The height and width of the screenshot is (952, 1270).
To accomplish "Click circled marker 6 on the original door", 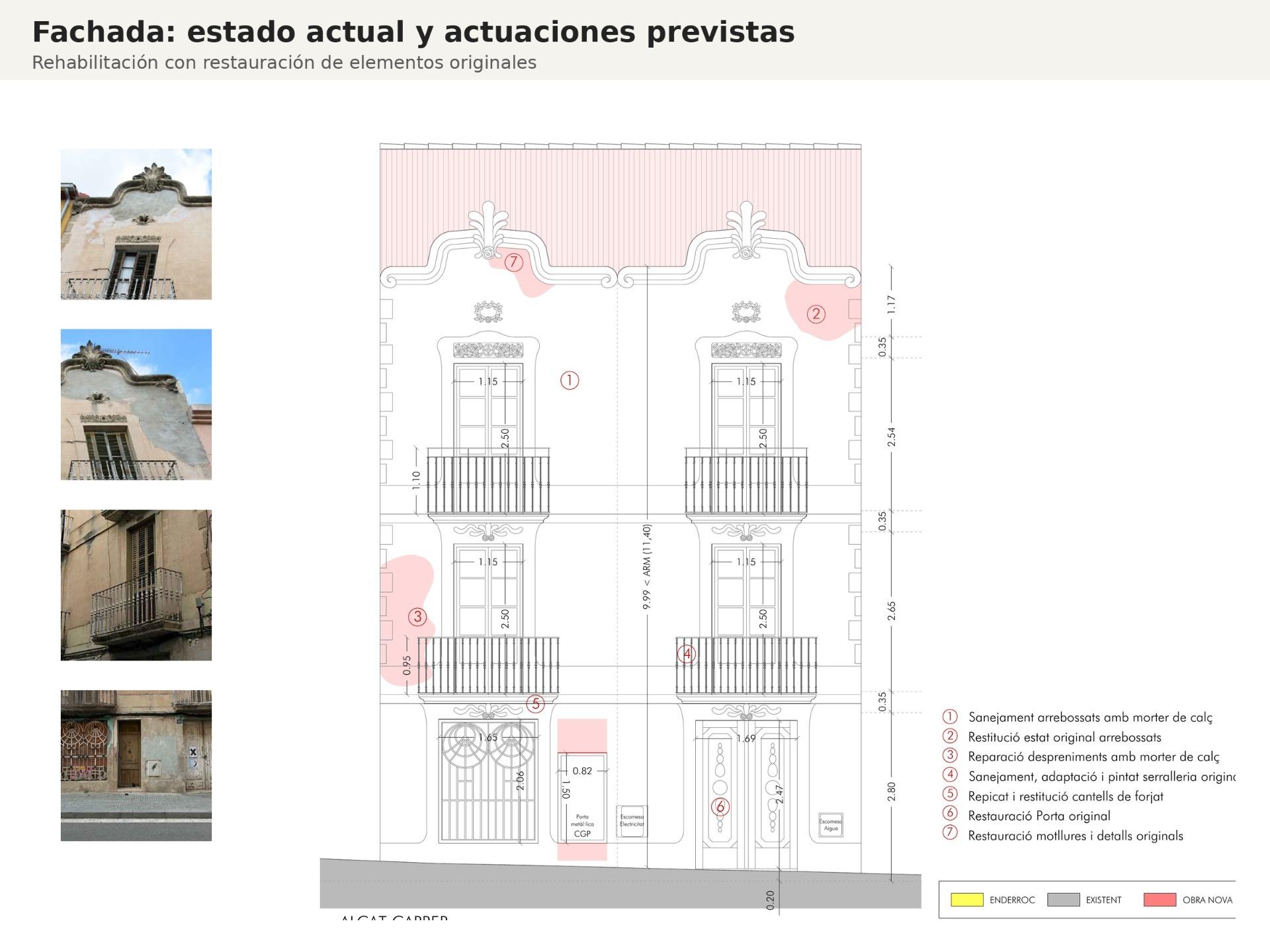I will 720,807.
